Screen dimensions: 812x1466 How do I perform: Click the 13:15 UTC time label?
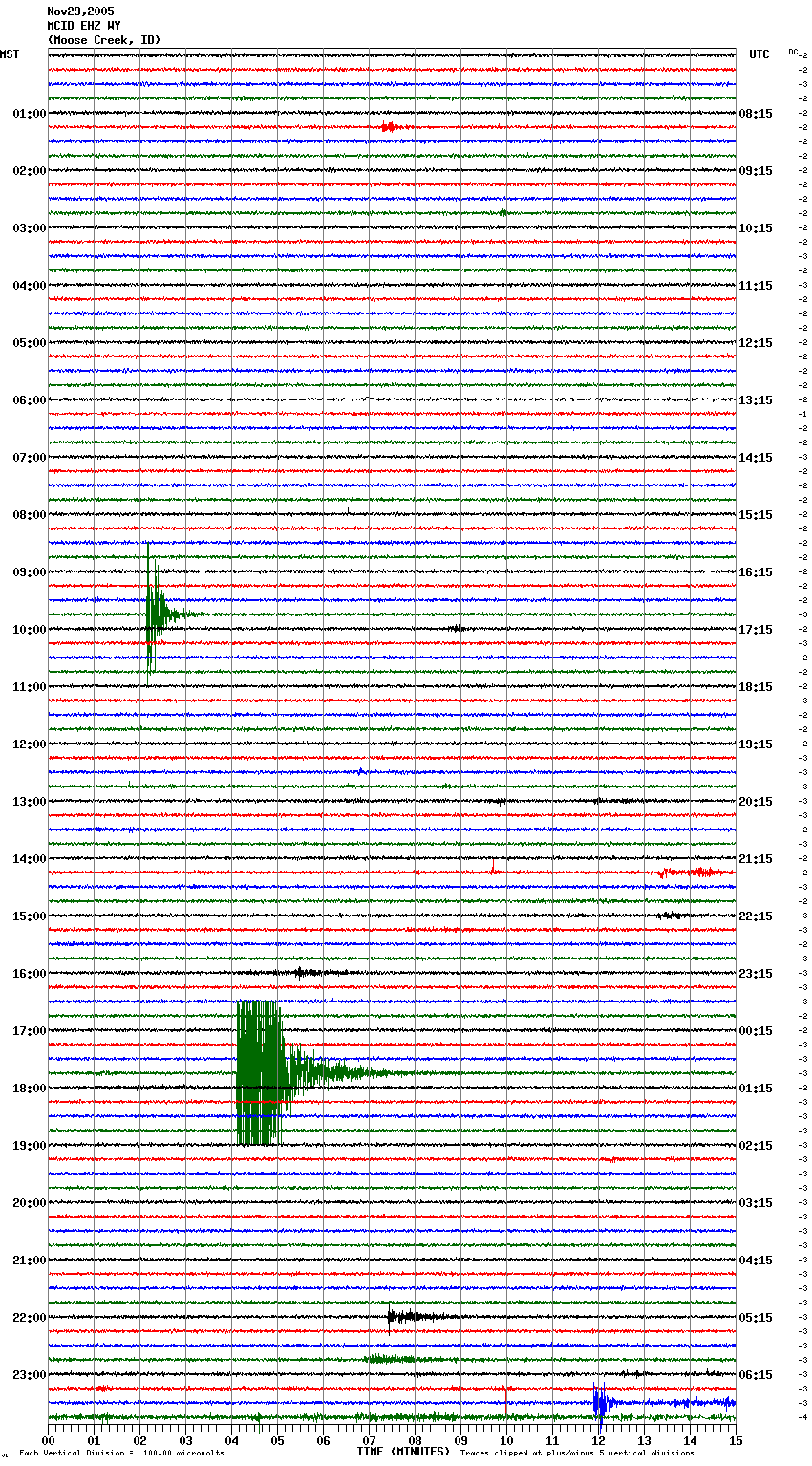[756, 400]
